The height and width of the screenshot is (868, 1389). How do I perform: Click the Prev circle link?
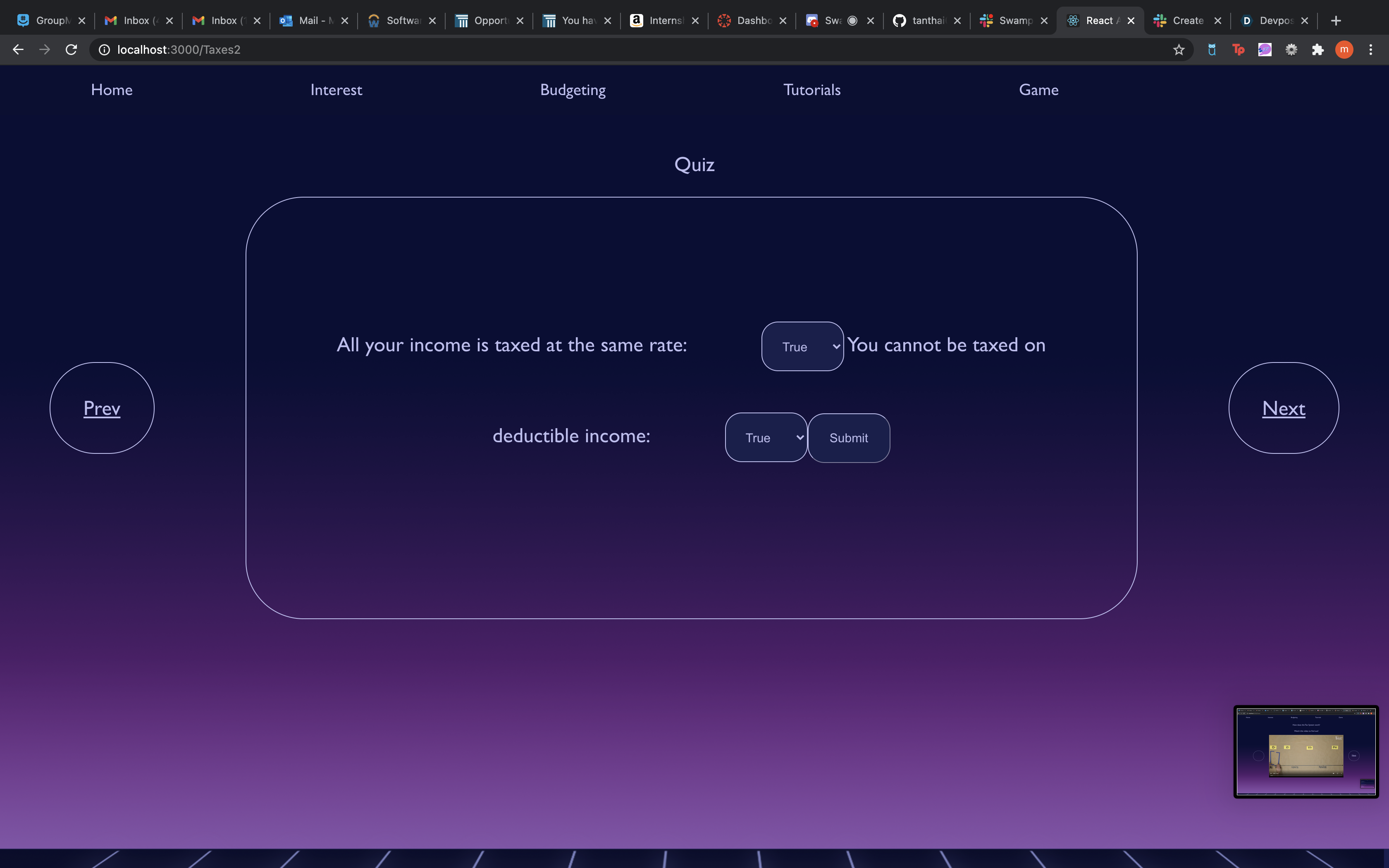[102, 408]
